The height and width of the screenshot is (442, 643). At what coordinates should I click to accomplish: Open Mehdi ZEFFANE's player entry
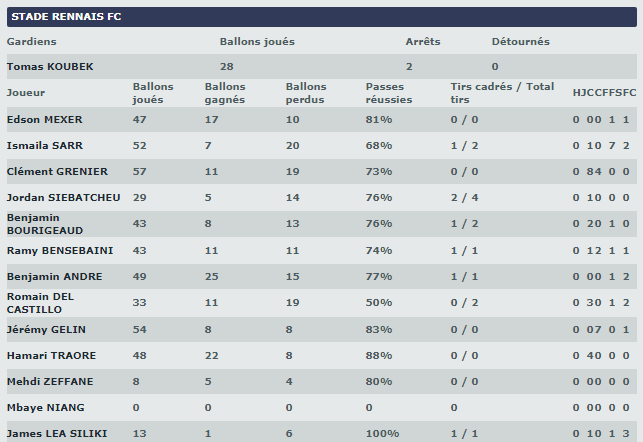[48, 381]
